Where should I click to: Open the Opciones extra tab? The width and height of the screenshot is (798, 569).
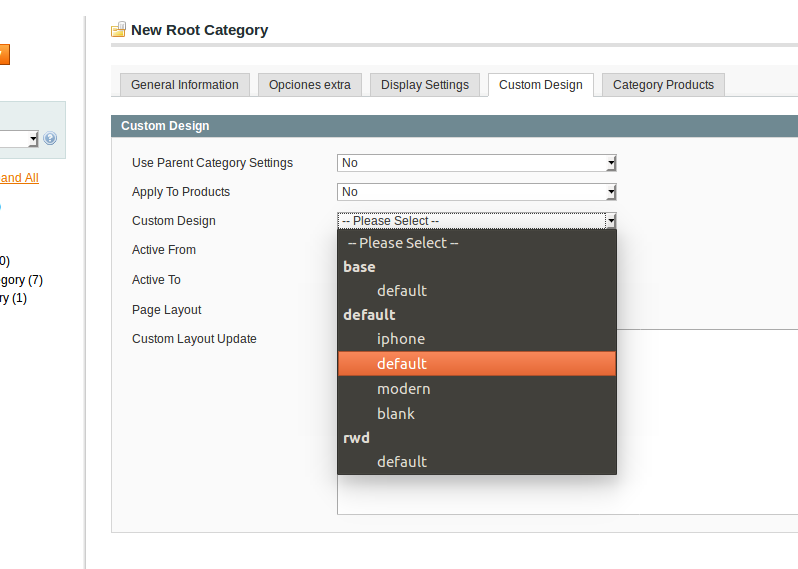(309, 85)
